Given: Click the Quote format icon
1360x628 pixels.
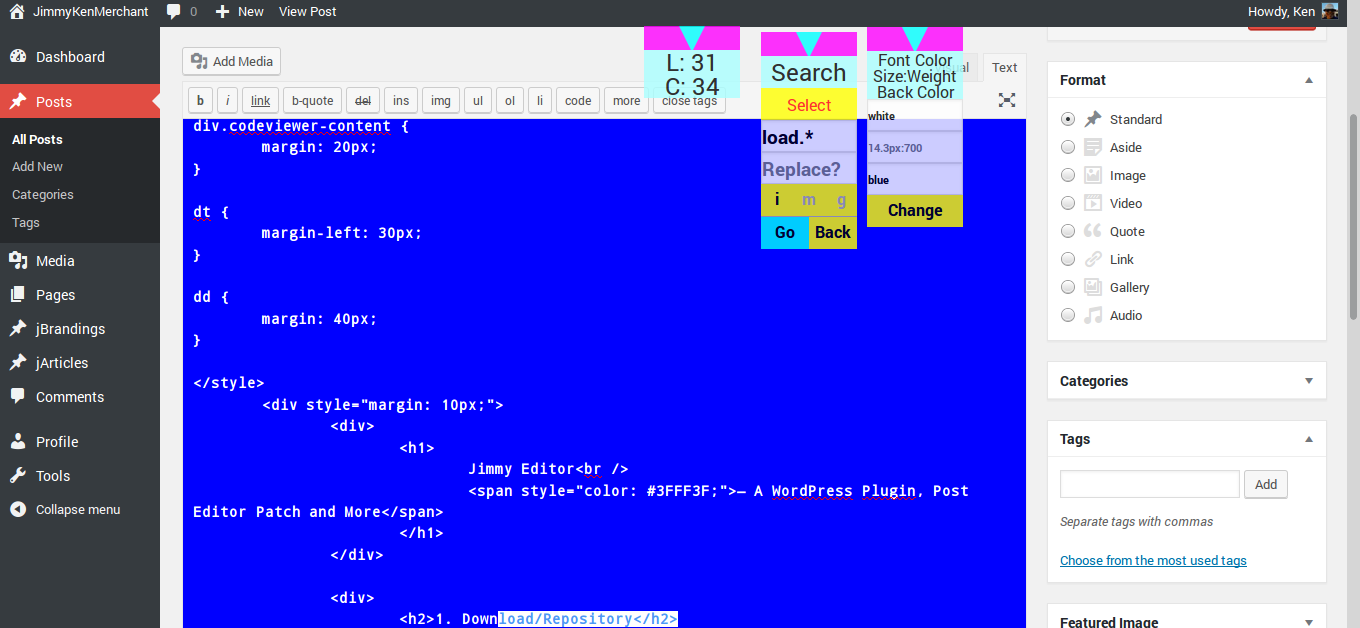Looking at the screenshot, I should [x=1093, y=231].
